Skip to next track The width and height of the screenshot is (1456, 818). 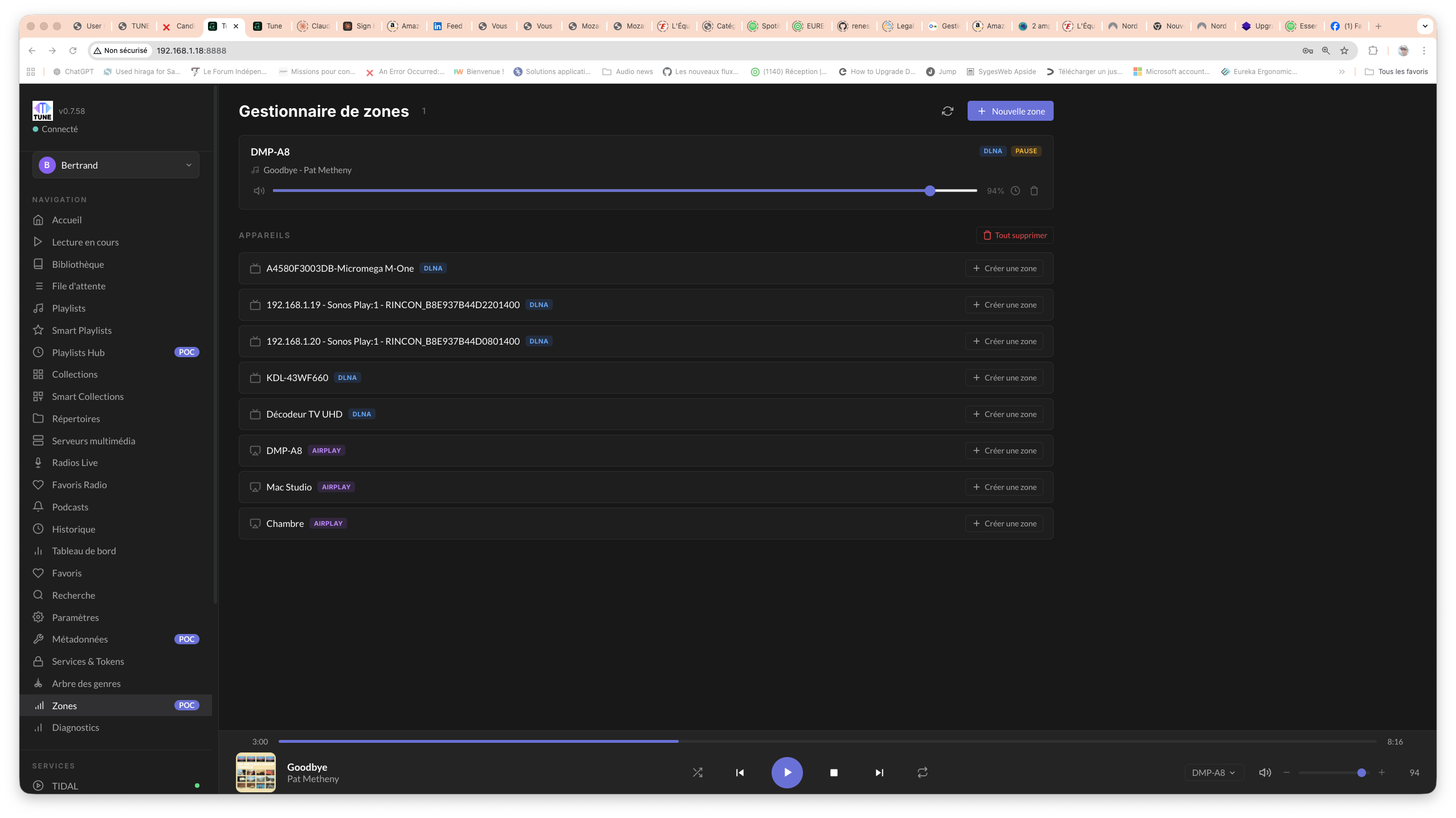[879, 772]
